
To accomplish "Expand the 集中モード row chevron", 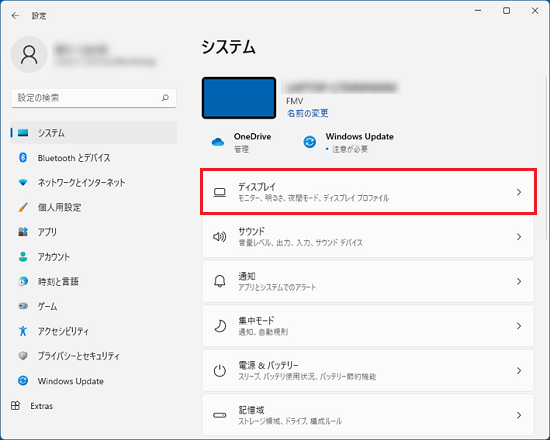I will coord(519,326).
